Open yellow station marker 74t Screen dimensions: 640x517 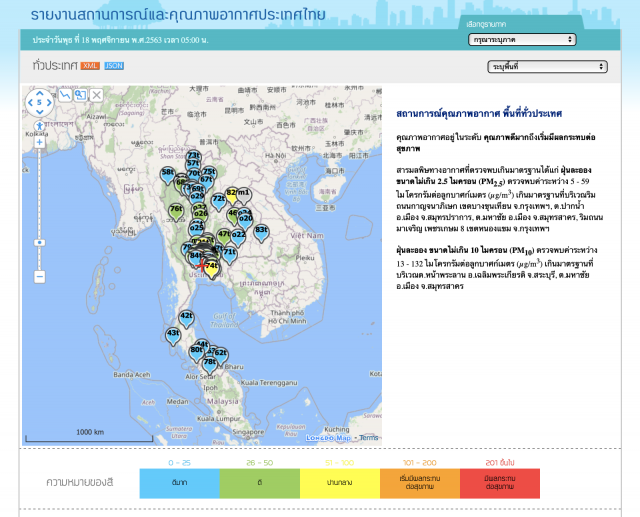click(212, 269)
